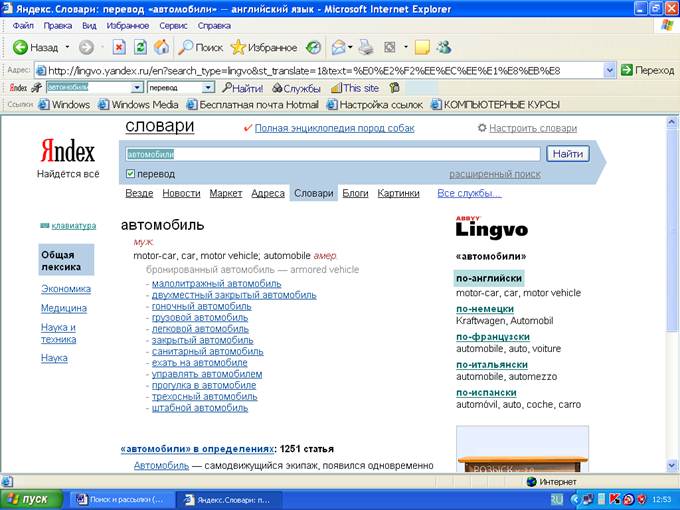Screen dimensions: 680x510
Task: Open the Правка menu
Action: [58, 26]
